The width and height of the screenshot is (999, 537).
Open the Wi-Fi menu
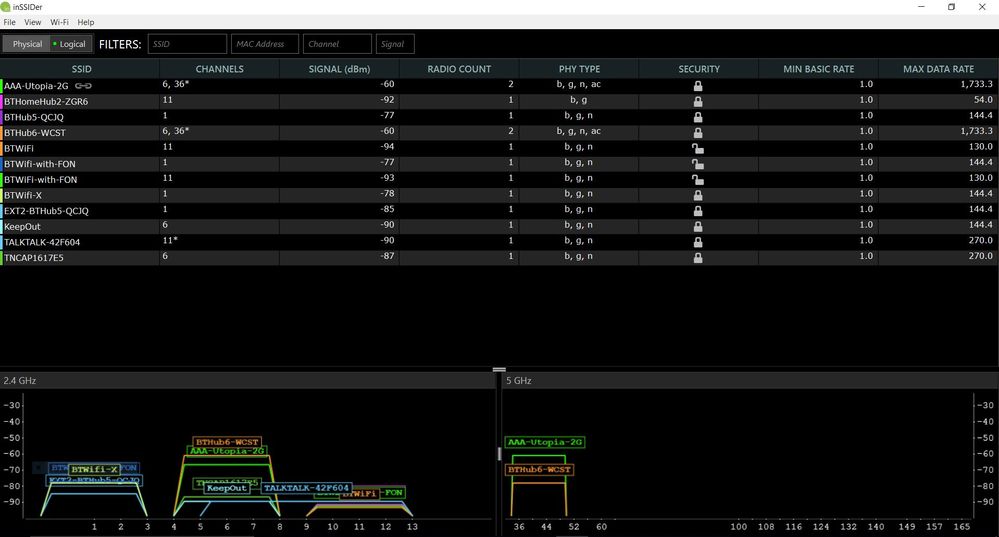point(59,22)
